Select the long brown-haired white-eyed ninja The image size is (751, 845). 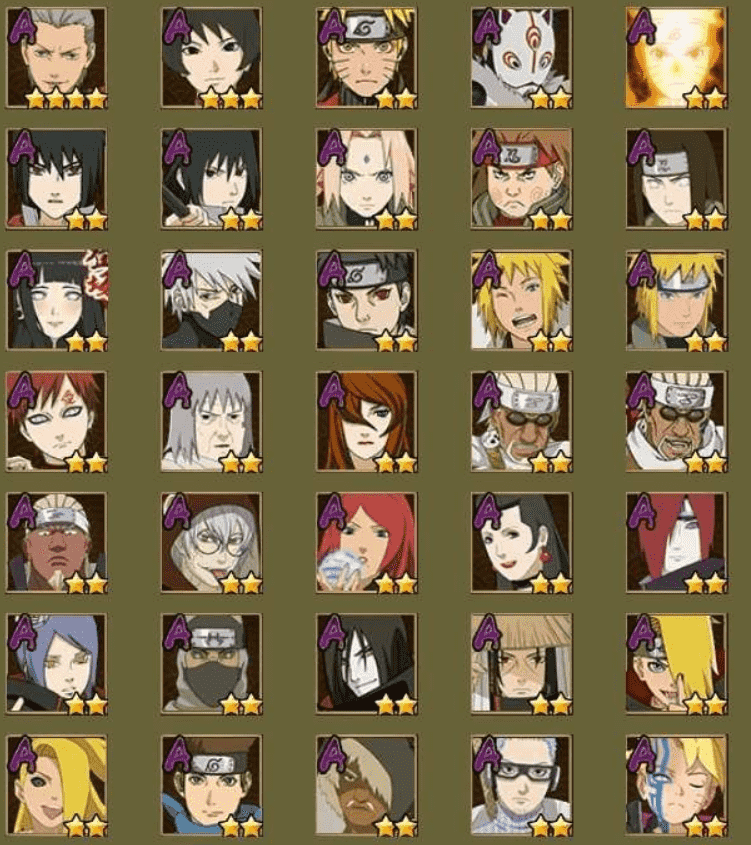(676, 179)
